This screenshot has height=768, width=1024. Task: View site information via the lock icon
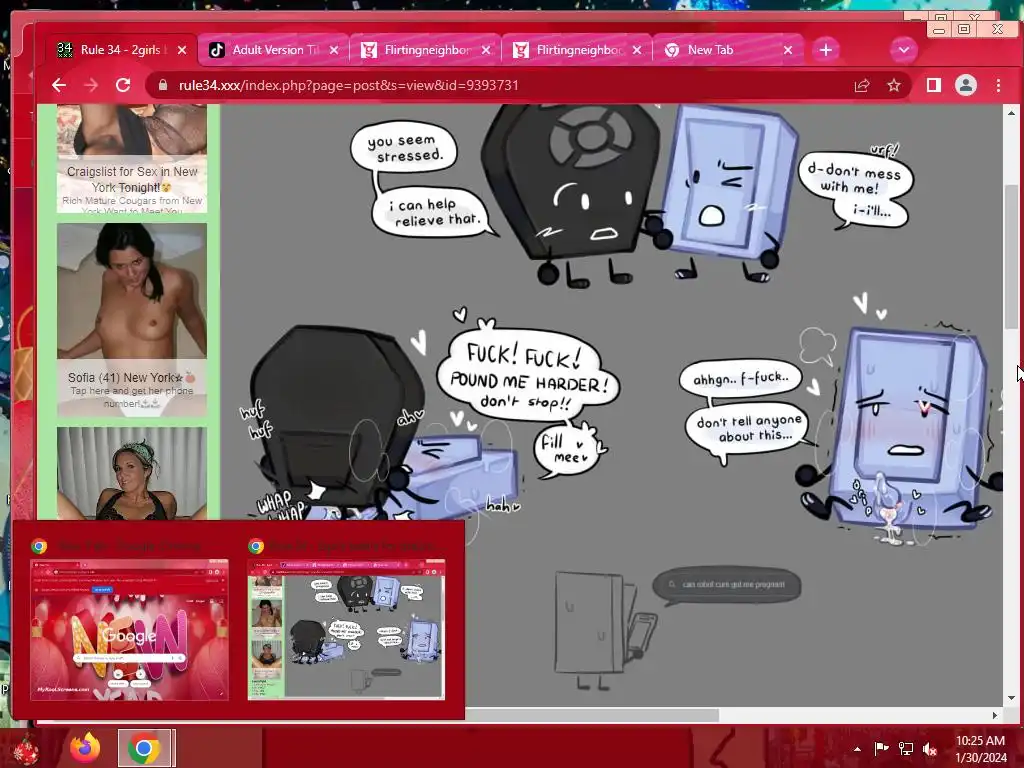click(x=163, y=86)
